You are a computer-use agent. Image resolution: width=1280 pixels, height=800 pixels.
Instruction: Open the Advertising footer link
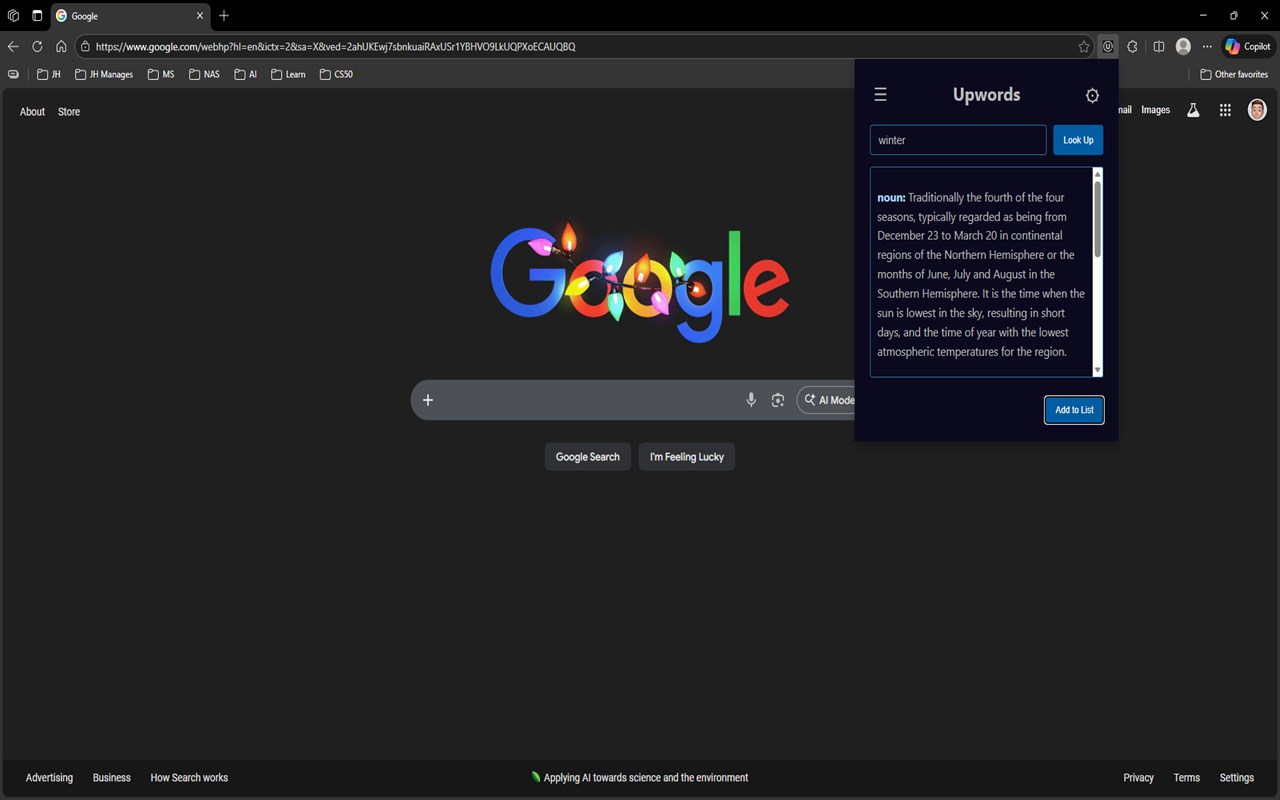[49, 777]
